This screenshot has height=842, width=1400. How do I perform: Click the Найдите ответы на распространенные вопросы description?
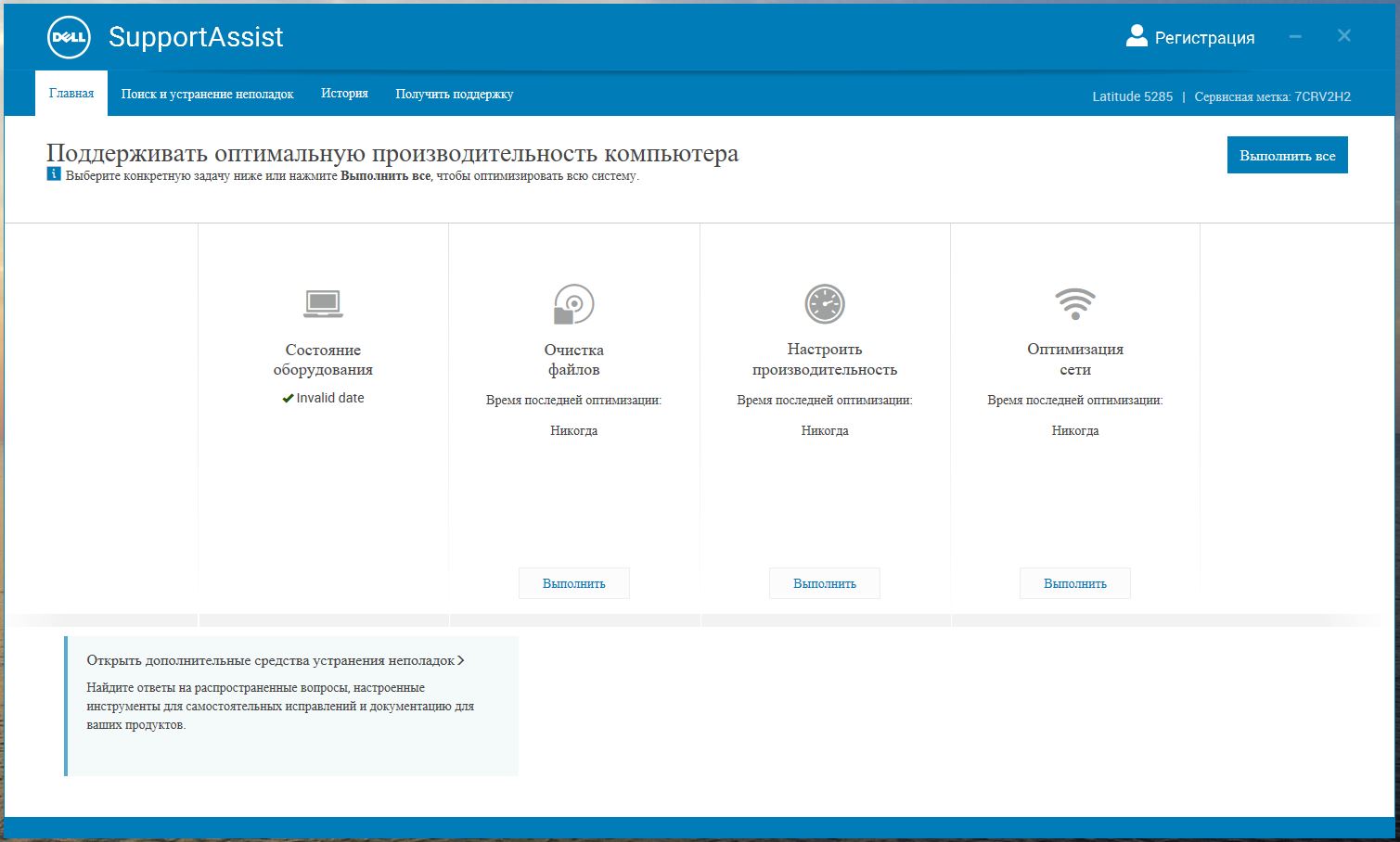(280, 707)
